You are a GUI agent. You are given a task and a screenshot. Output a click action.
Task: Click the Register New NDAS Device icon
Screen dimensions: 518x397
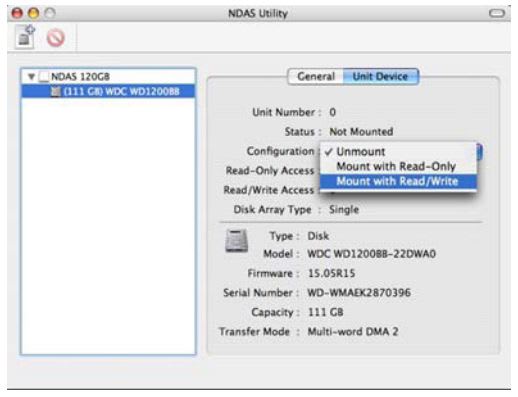tap(25, 37)
